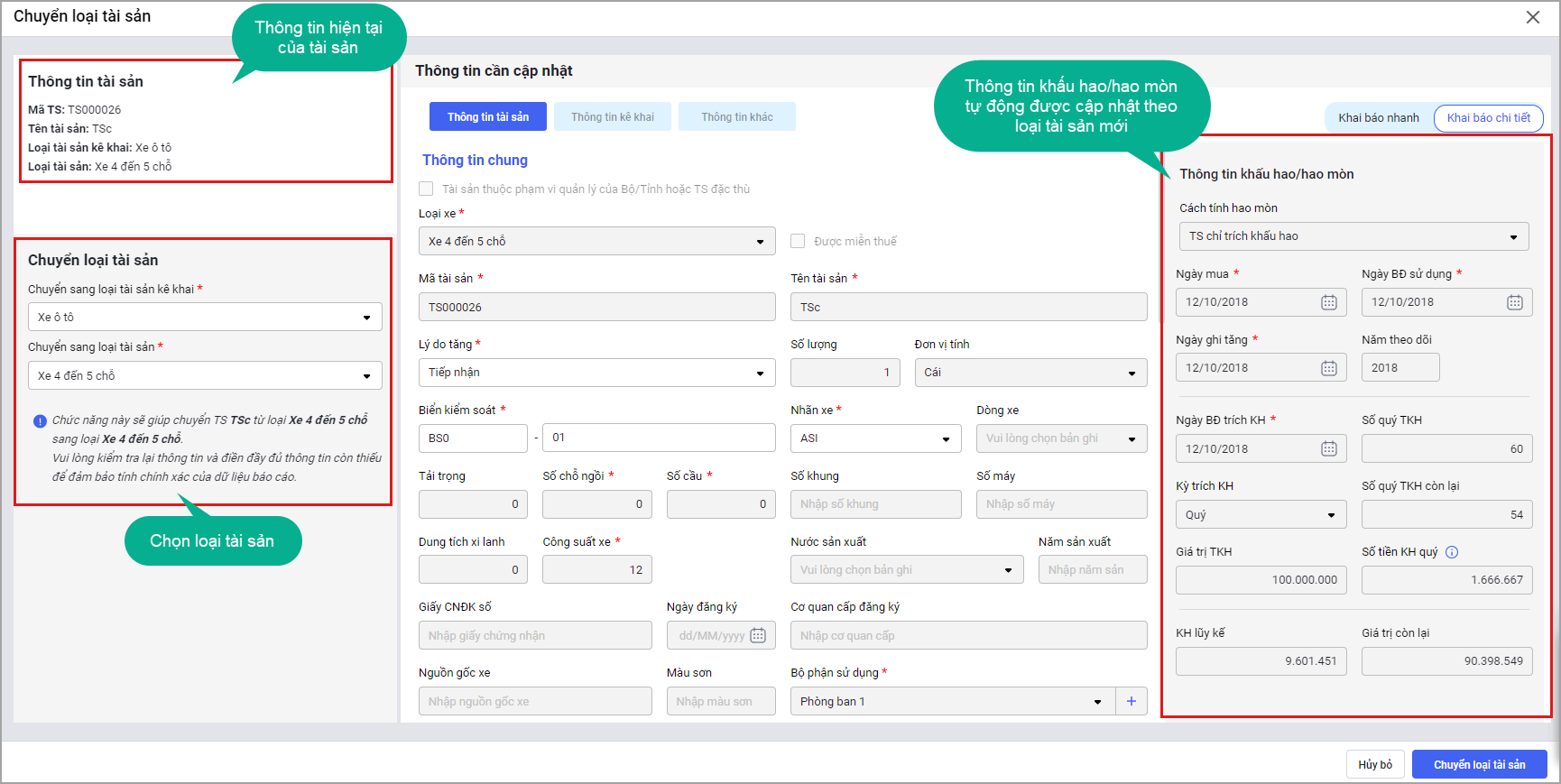Click info icon beside Số tiền KH quý

[1452, 552]
